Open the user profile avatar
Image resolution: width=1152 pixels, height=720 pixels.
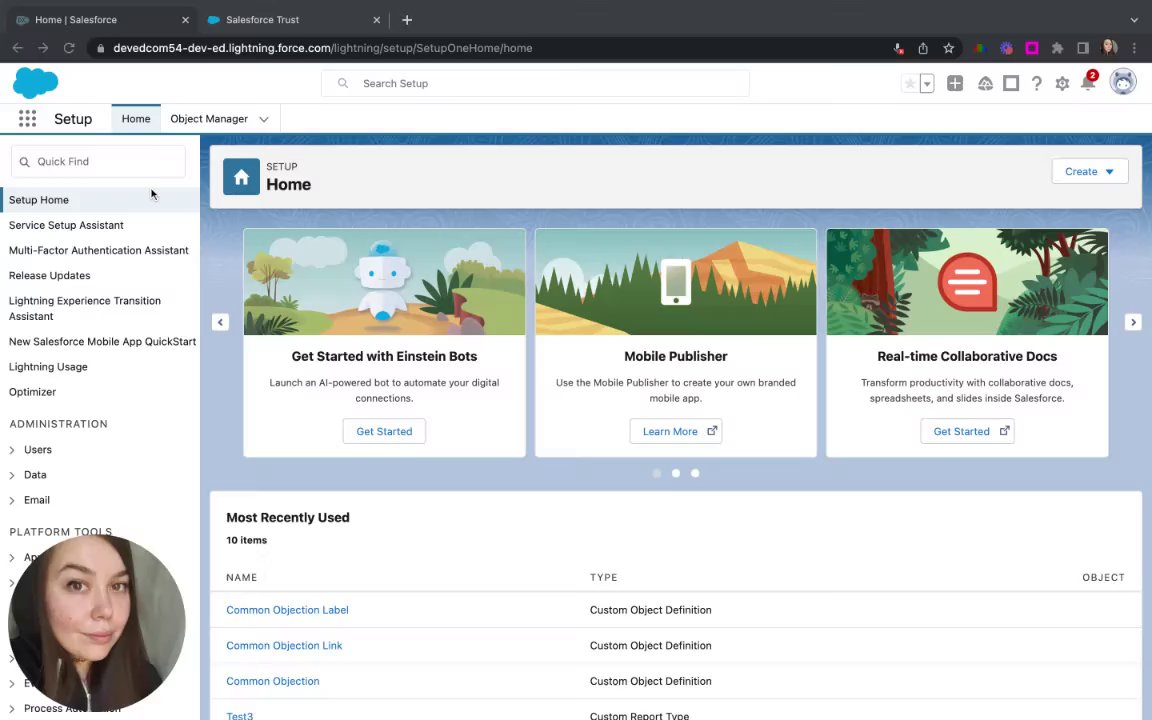tap(1123, 82)
